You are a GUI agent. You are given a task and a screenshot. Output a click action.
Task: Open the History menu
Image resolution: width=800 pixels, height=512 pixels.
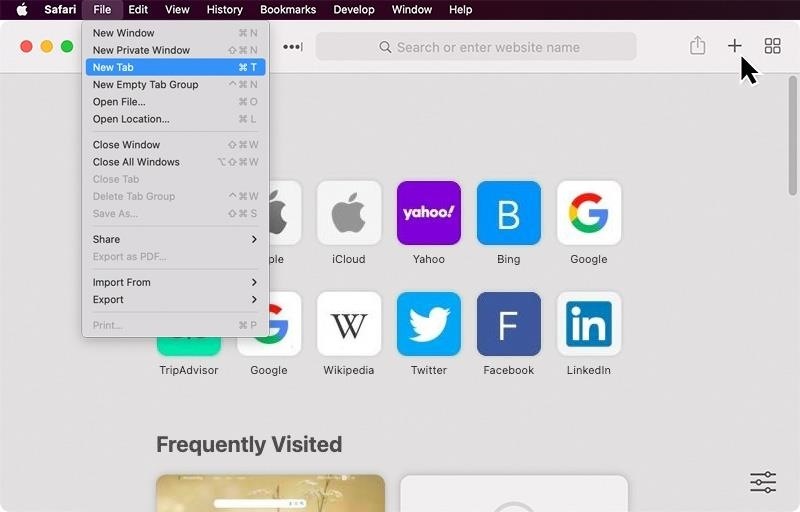pos(224,10)
